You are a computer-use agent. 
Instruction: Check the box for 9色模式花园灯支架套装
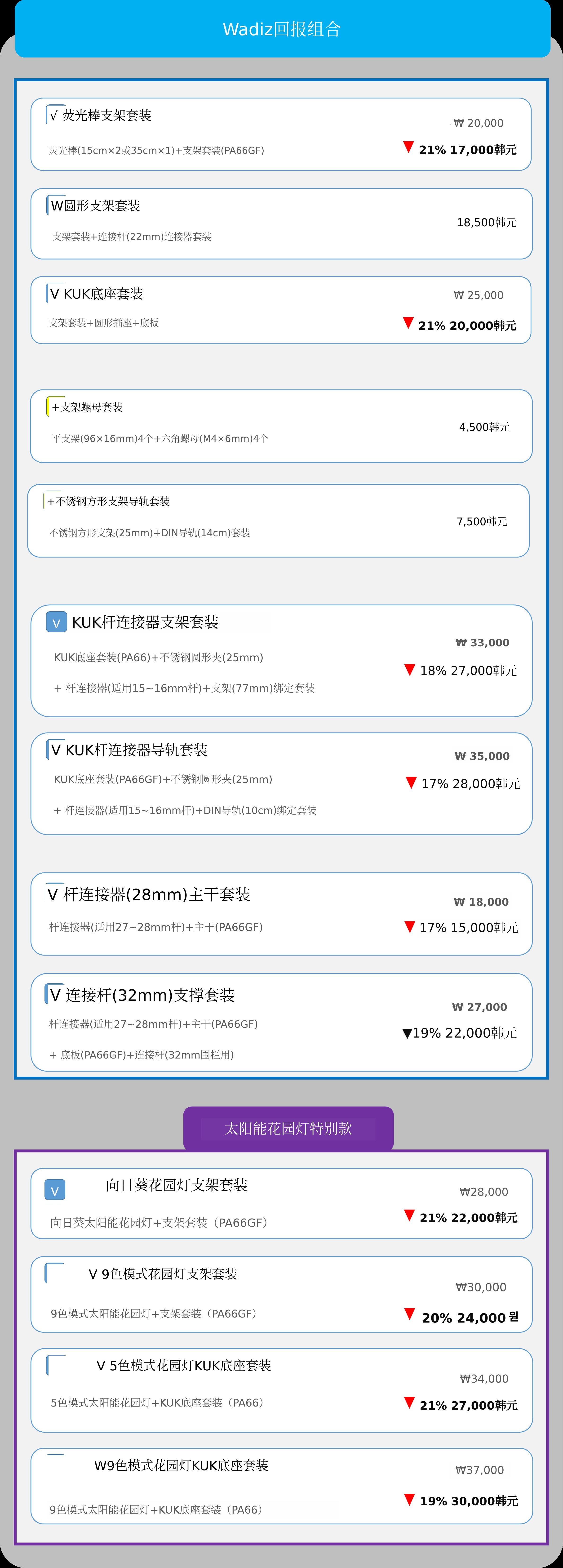pos(55,1273)
